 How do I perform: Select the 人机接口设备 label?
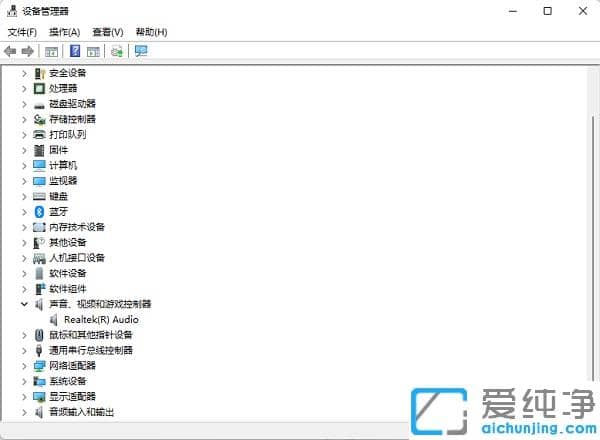tap(77, 258)
